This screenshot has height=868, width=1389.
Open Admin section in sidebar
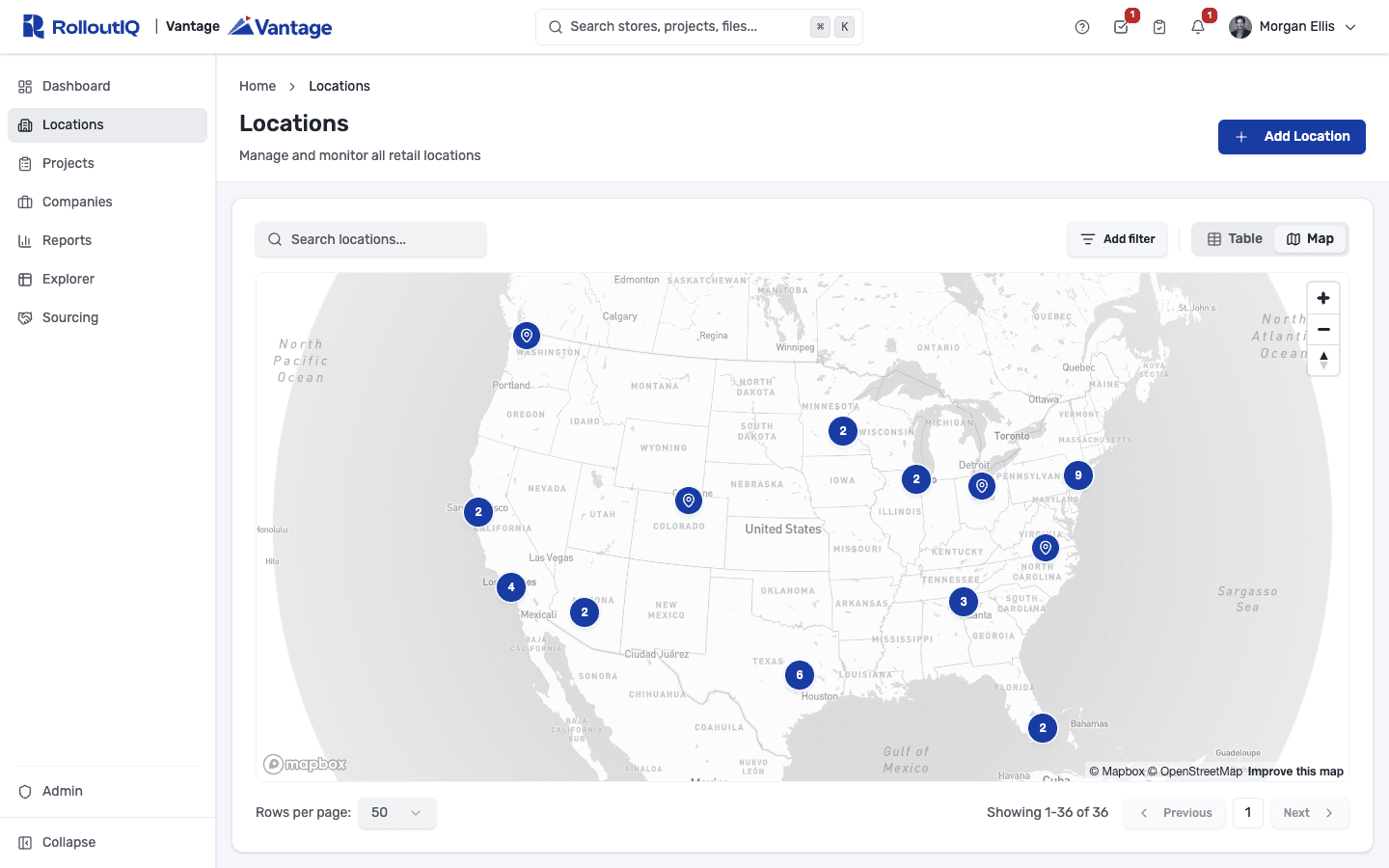[107, 792]
